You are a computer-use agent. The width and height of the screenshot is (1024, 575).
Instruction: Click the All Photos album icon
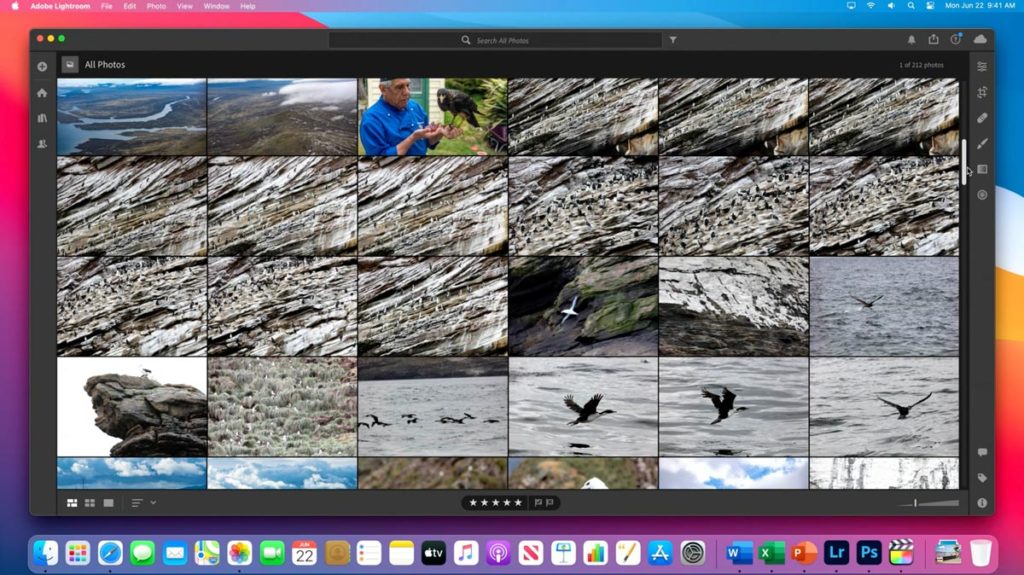click(x=70, y=65)
